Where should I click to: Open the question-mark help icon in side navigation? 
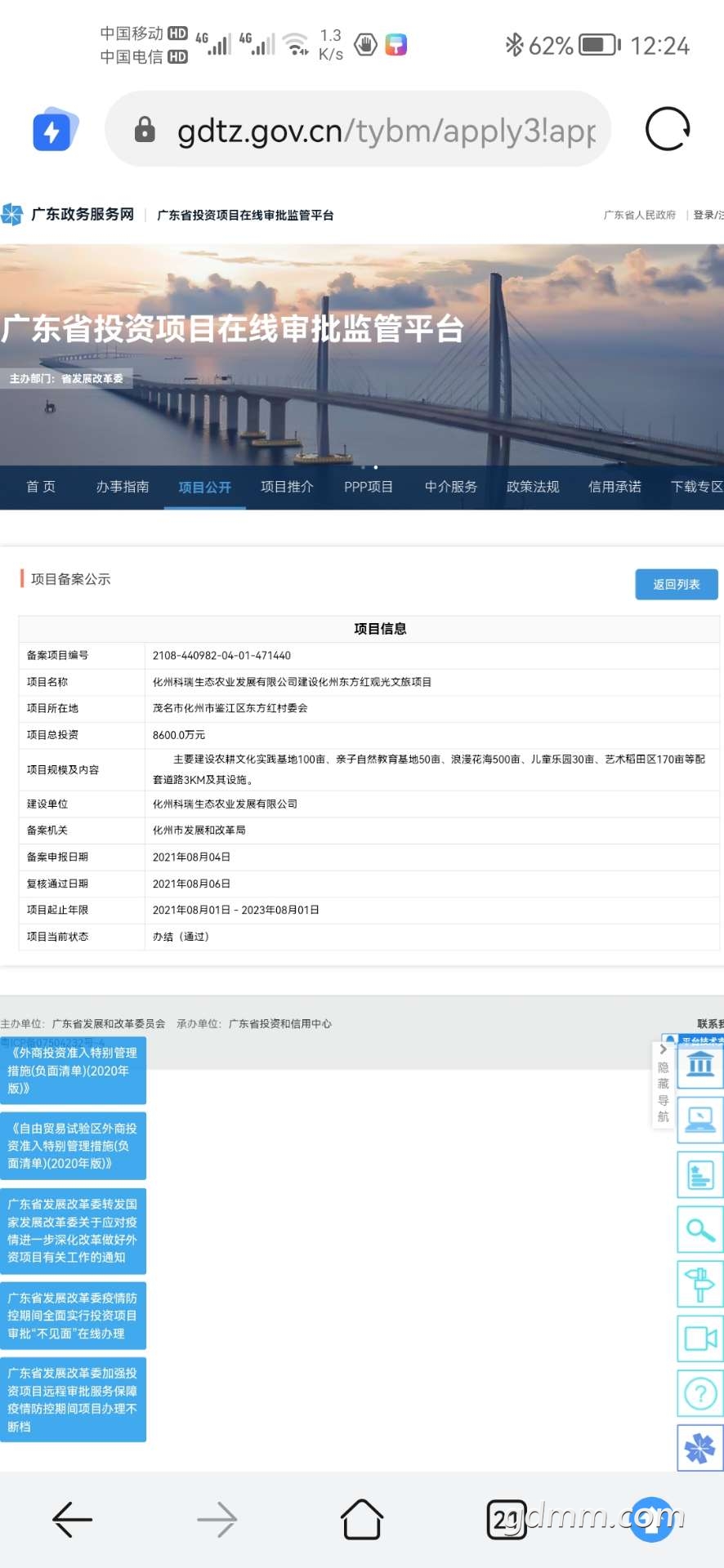click(700, 1393)
